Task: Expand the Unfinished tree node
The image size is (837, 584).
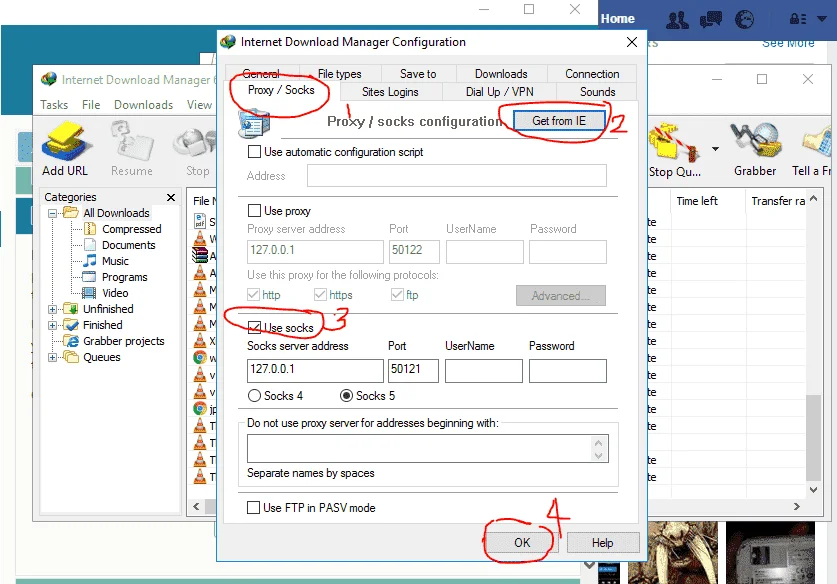Action: (52, 310)
